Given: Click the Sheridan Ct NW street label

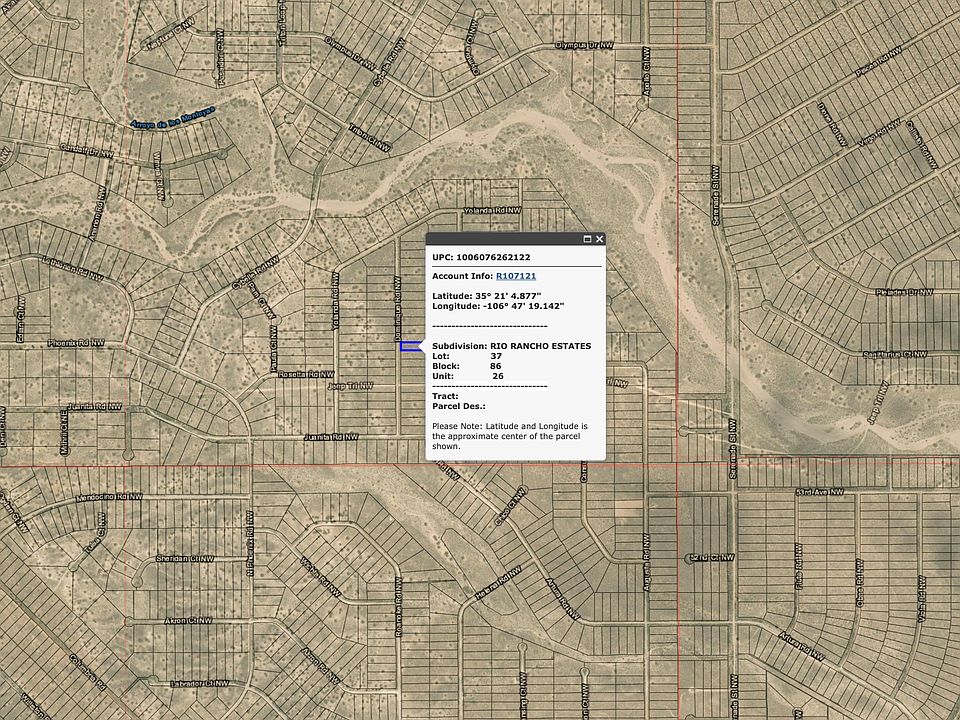Looking at the screenshot, I should click(185, 561).
